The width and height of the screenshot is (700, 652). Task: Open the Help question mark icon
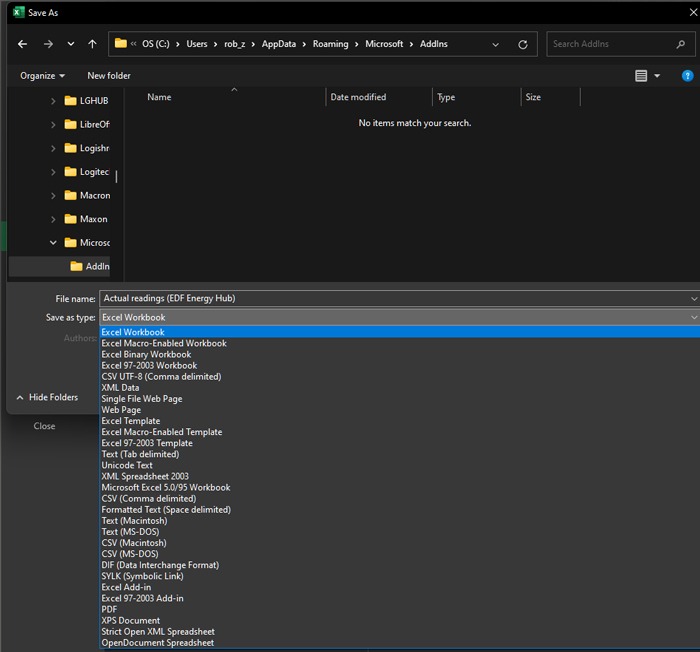pyautogui.click(x=687, y=76)
